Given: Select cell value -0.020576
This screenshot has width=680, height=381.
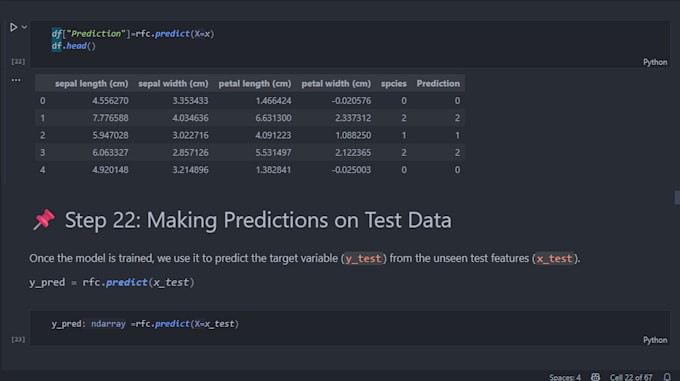Looking at the screenshot, I should click(x=351, y=101).
